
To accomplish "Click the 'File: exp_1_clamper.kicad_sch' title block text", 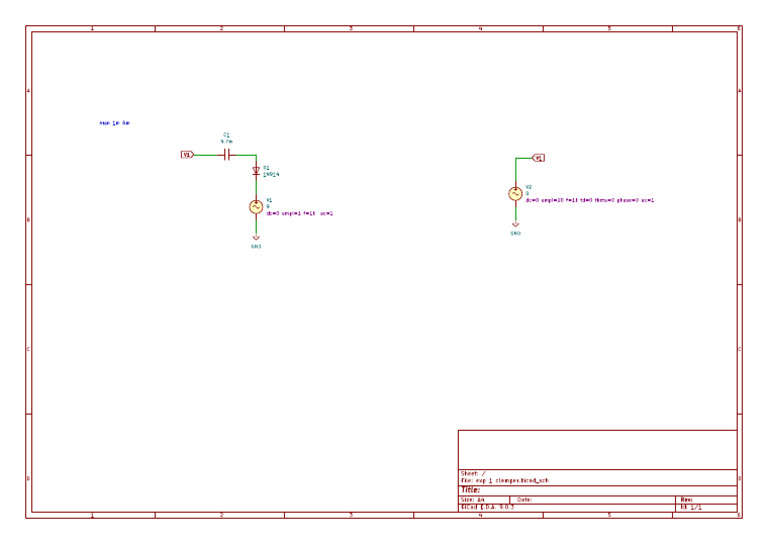I will pos(505,481).
